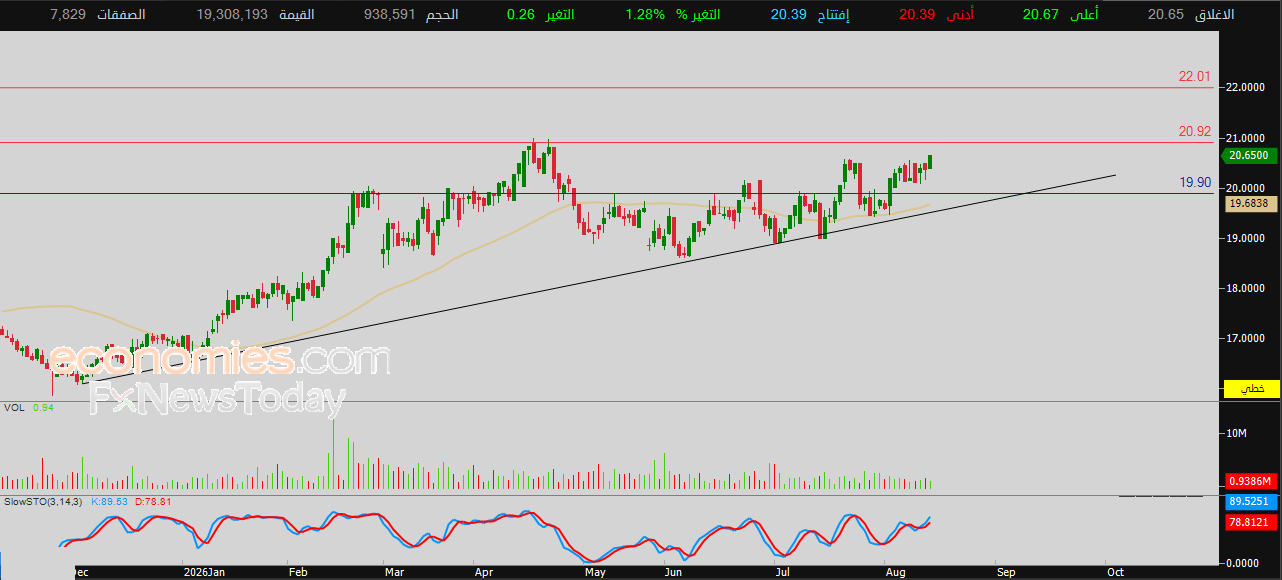Image resolution: width=1282 pixels, height=580 pixels.
Task: Click the yellow خطي scale label
Action: 1249,388
